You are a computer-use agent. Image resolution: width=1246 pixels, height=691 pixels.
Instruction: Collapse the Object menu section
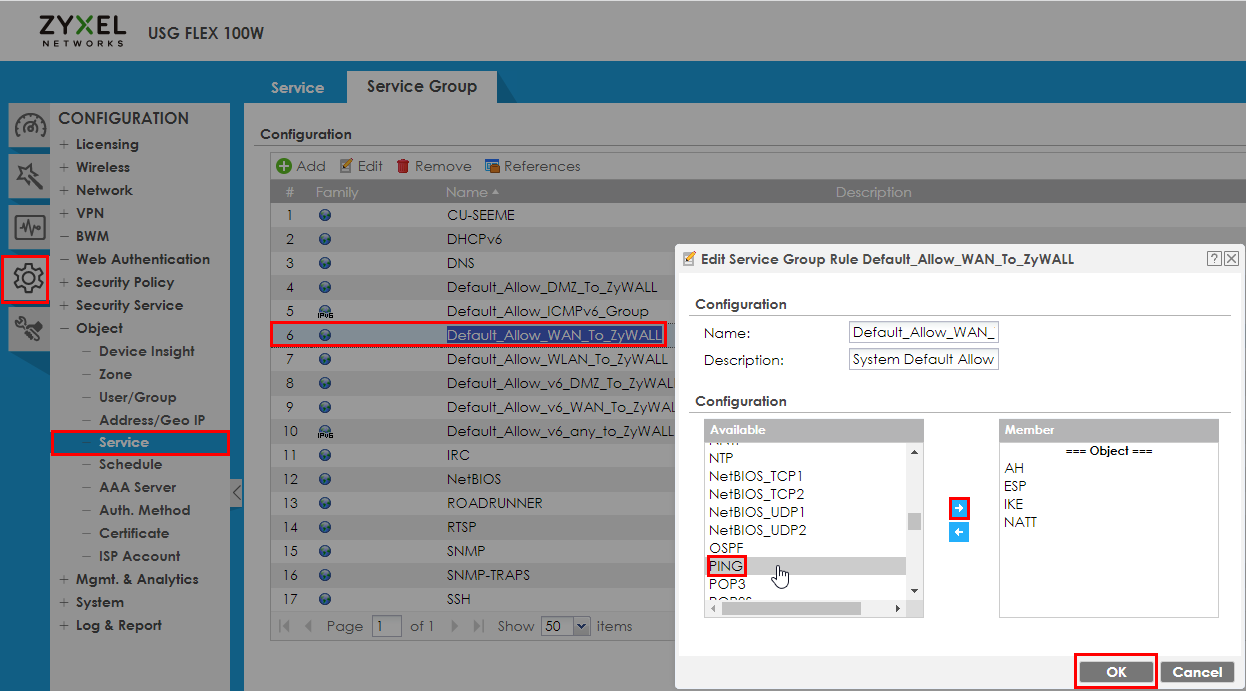click(64, 328)
